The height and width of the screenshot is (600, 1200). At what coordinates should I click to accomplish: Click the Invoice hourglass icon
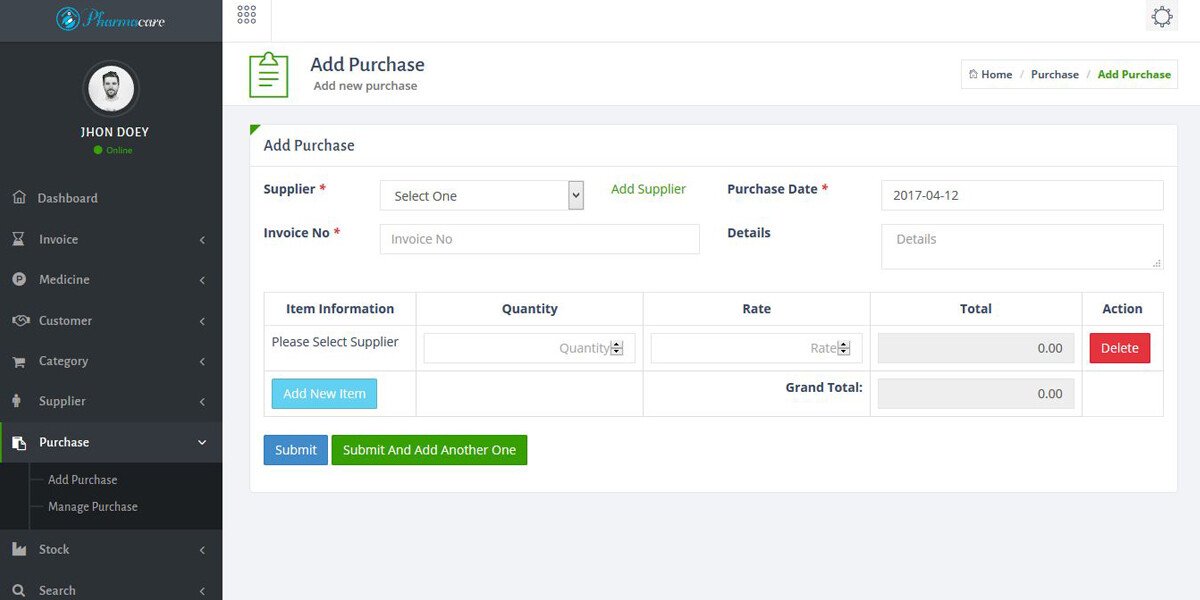(19, 239)
